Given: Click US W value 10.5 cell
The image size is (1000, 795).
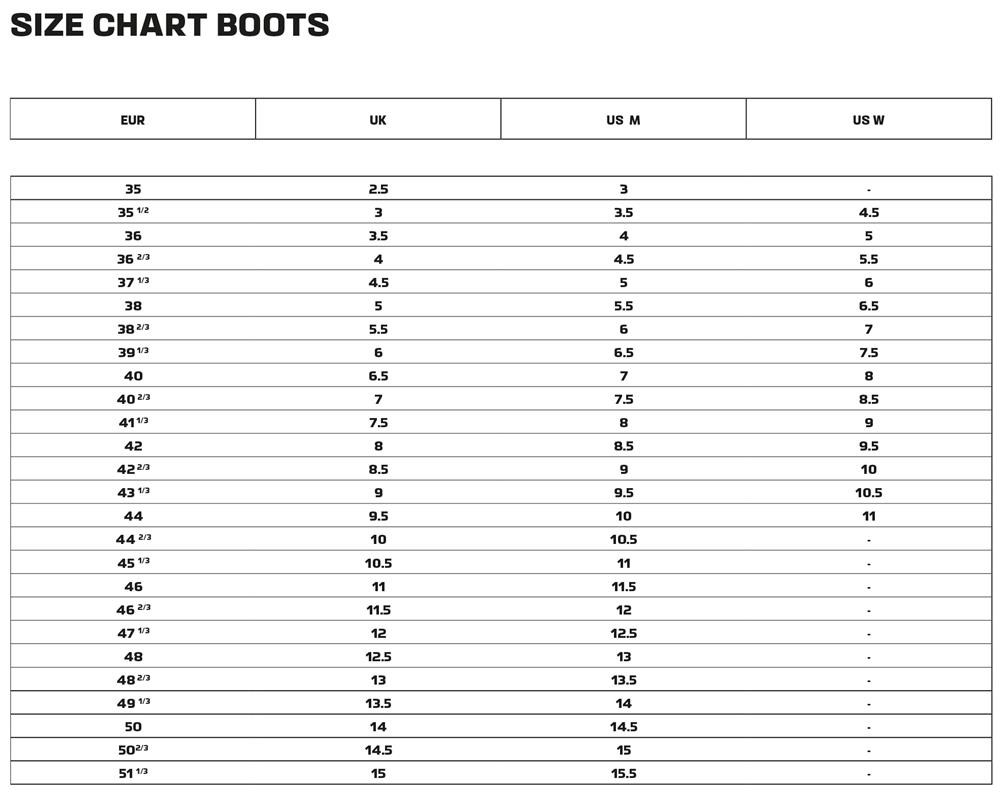Looking at the screenshot, I should (868, 493).
